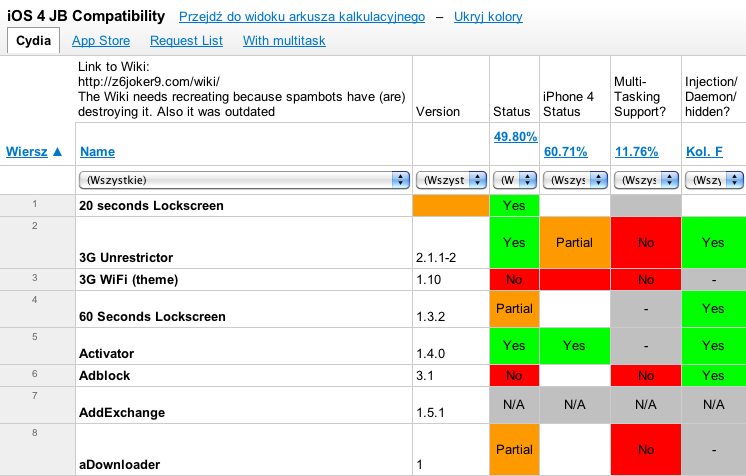Click orange Status 'Partial' for 60 Seconds Lockscreen

[x=514, y=309]
